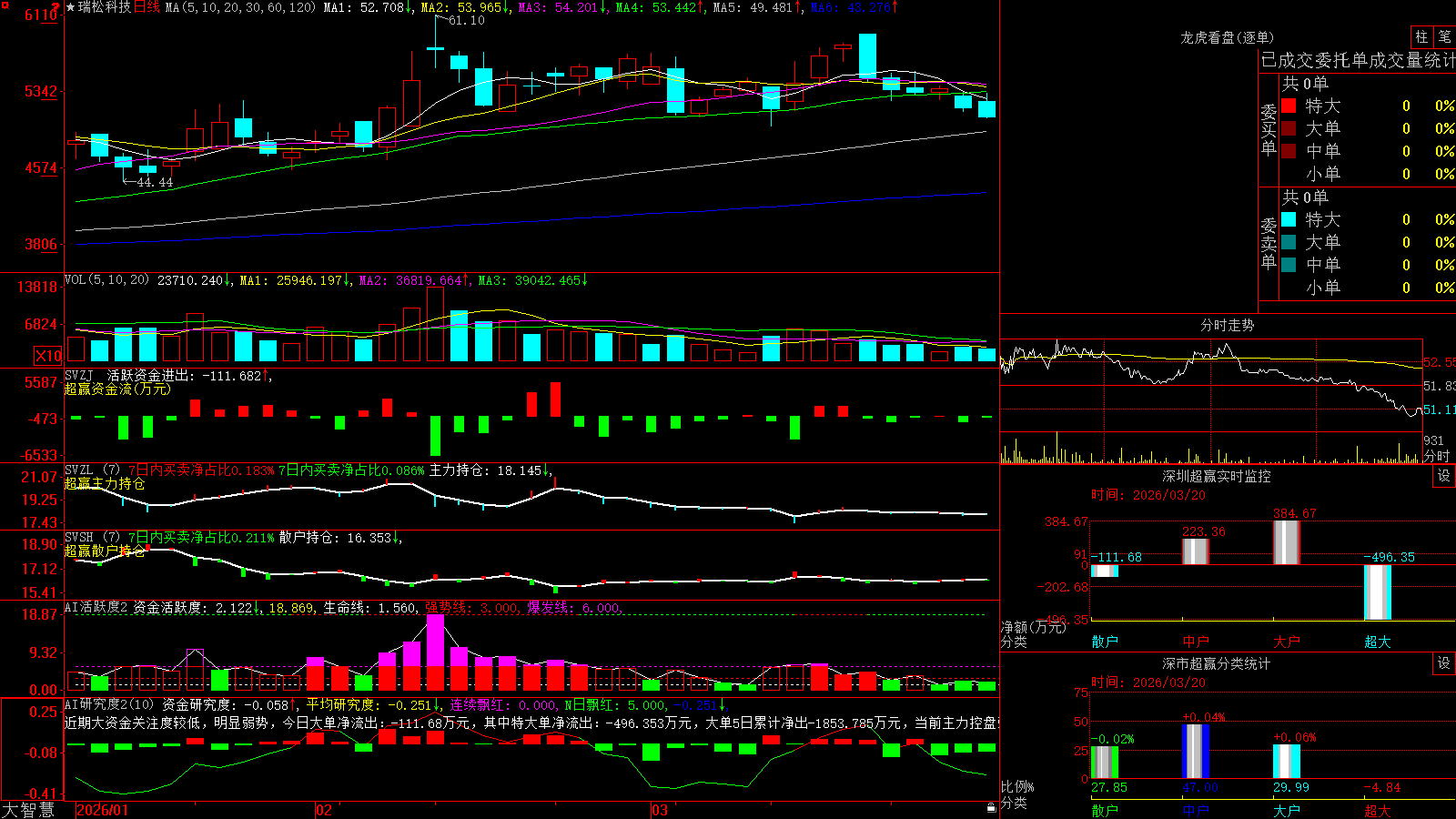Viewport: 1456px width, 819px height.
Task: Click the star favorite icon beside 瑞松科技
Action: pos(70,7)
